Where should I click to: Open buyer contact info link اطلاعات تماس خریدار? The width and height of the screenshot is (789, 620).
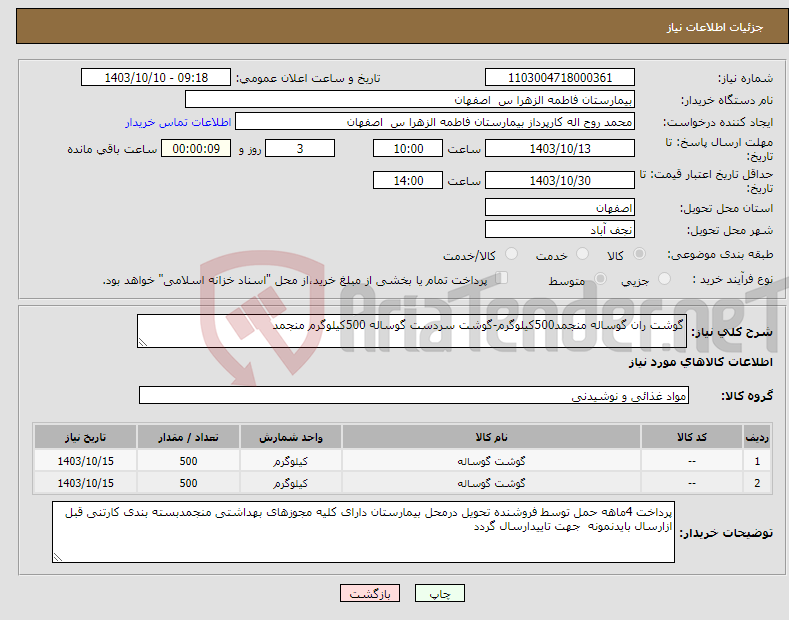coord(178,122)
